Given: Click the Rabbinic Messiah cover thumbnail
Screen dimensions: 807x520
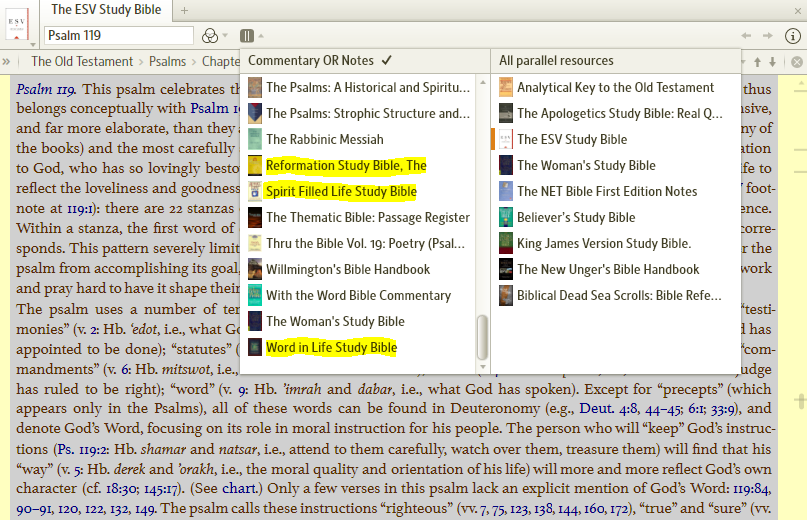Looking at the screenshot, I should [x=255, y=140].
